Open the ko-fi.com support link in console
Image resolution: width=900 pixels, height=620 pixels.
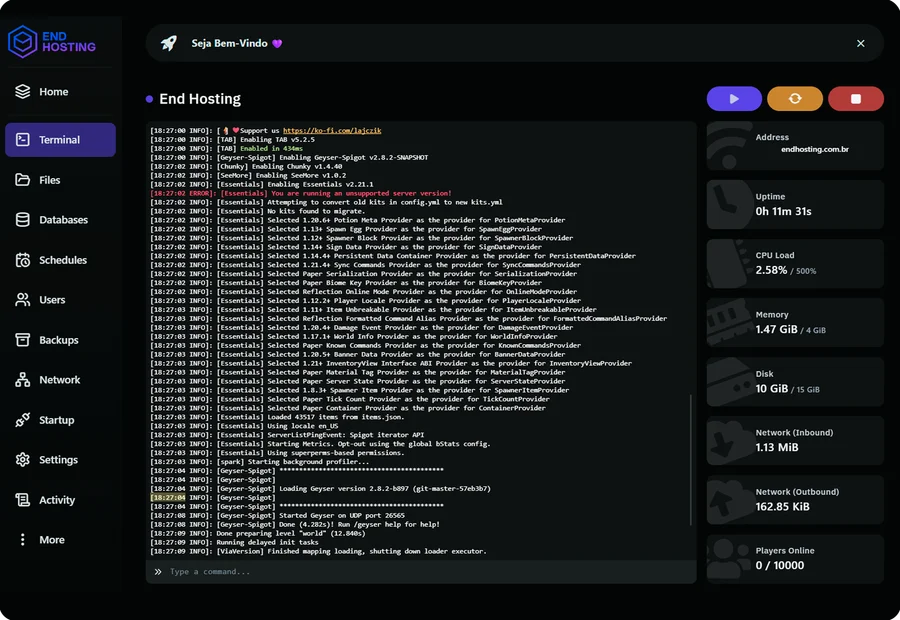(332, 130)
